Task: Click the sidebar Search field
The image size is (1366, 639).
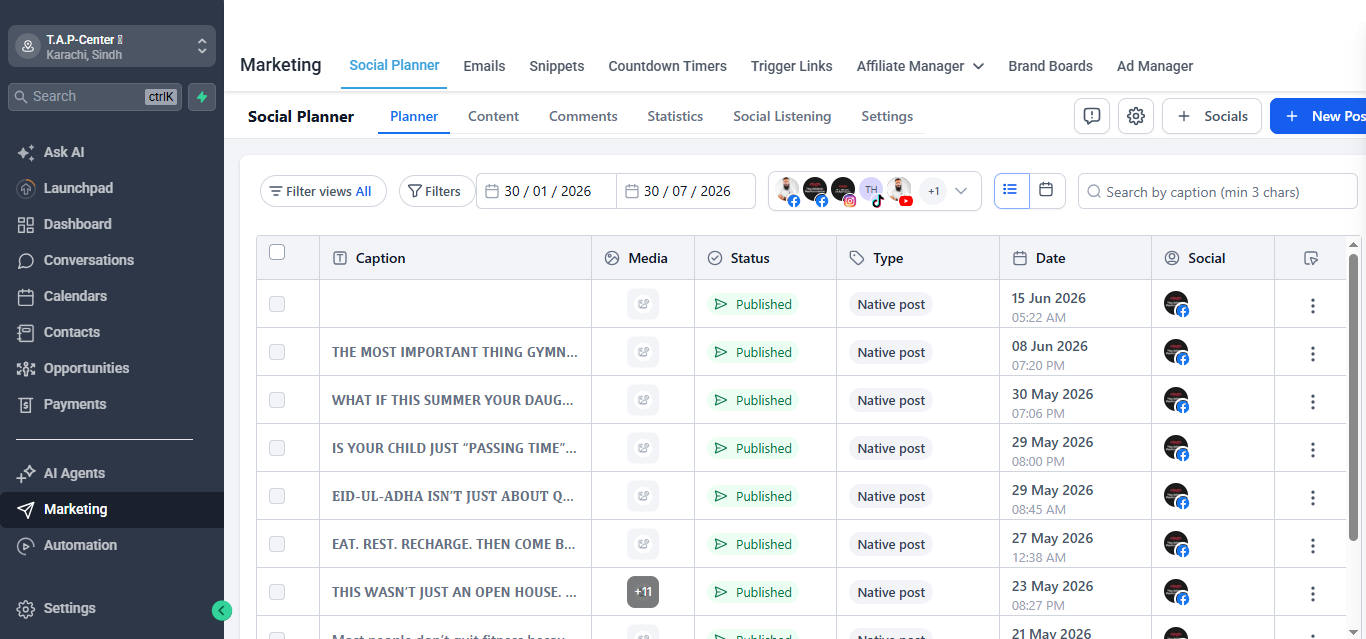Action: coord(95,97)
